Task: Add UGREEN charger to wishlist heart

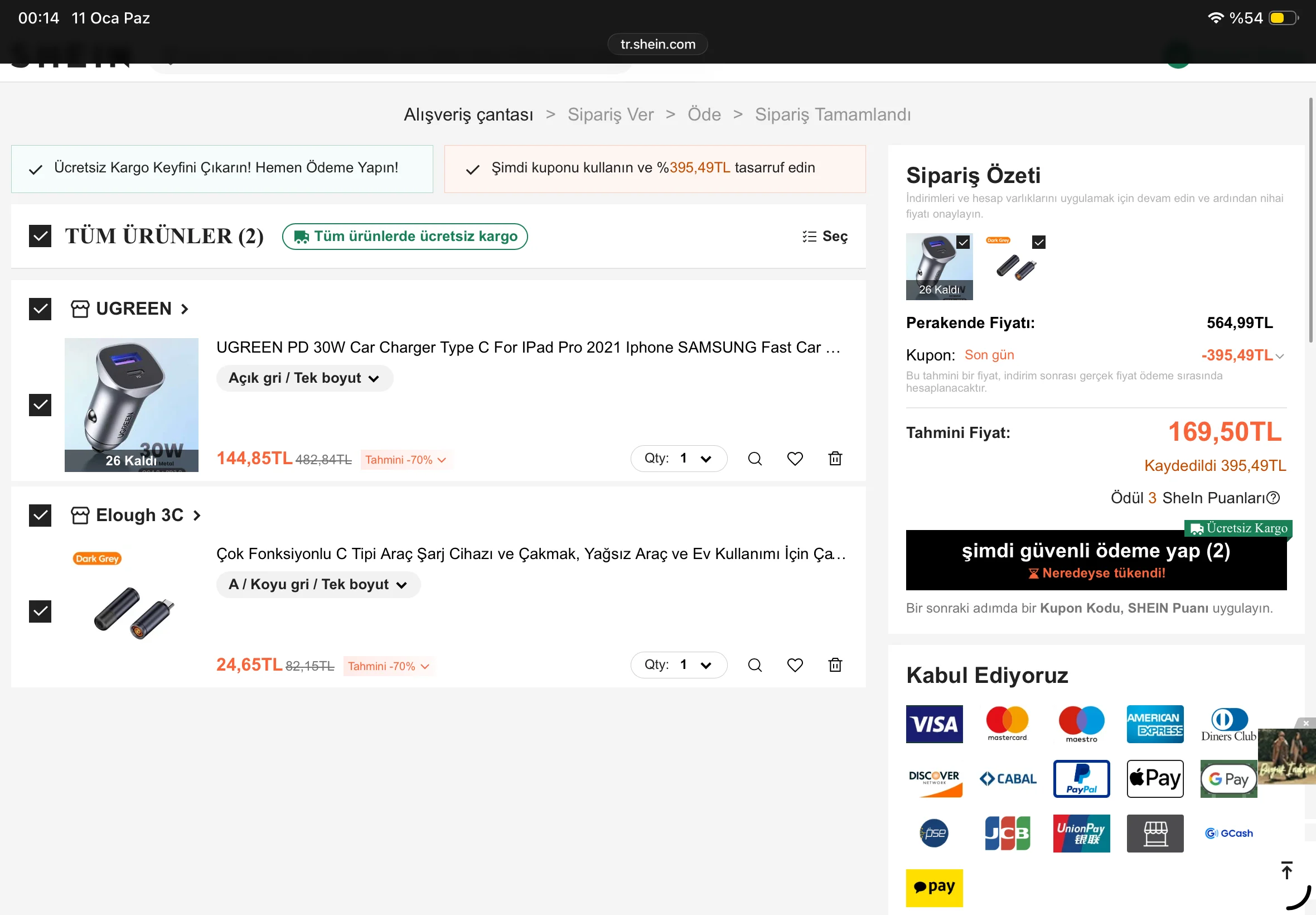Action: click(x=795, y=459)
